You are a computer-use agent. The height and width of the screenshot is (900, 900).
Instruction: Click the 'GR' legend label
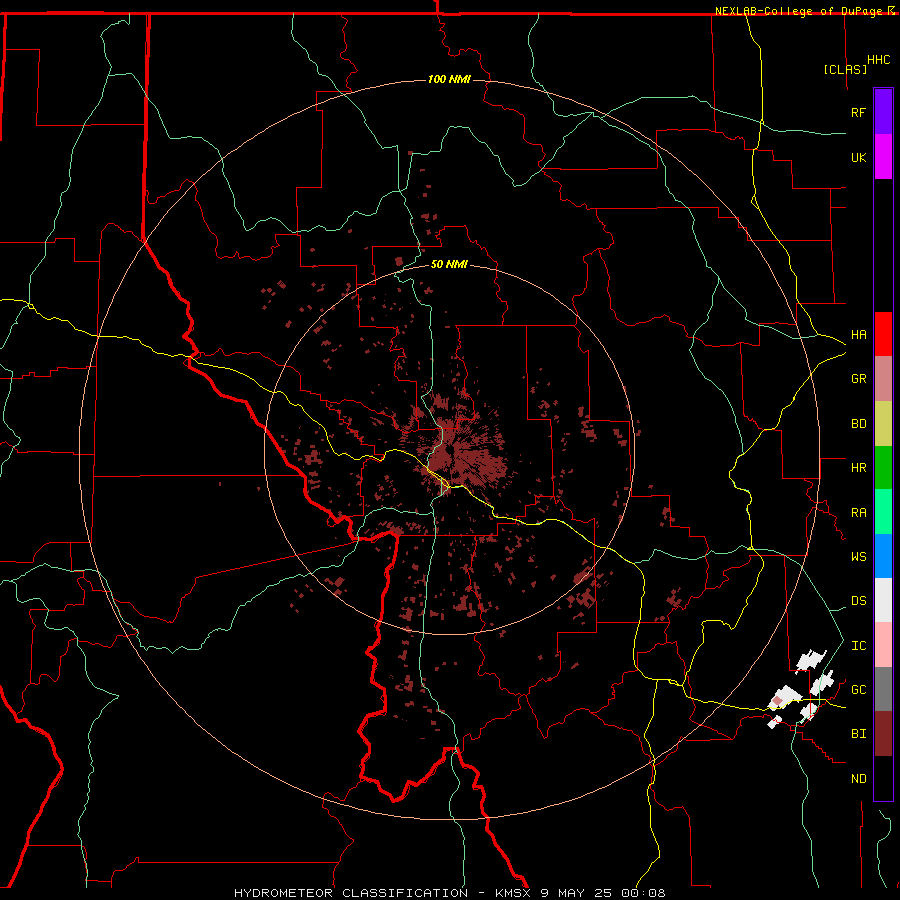tap(858, 379)
